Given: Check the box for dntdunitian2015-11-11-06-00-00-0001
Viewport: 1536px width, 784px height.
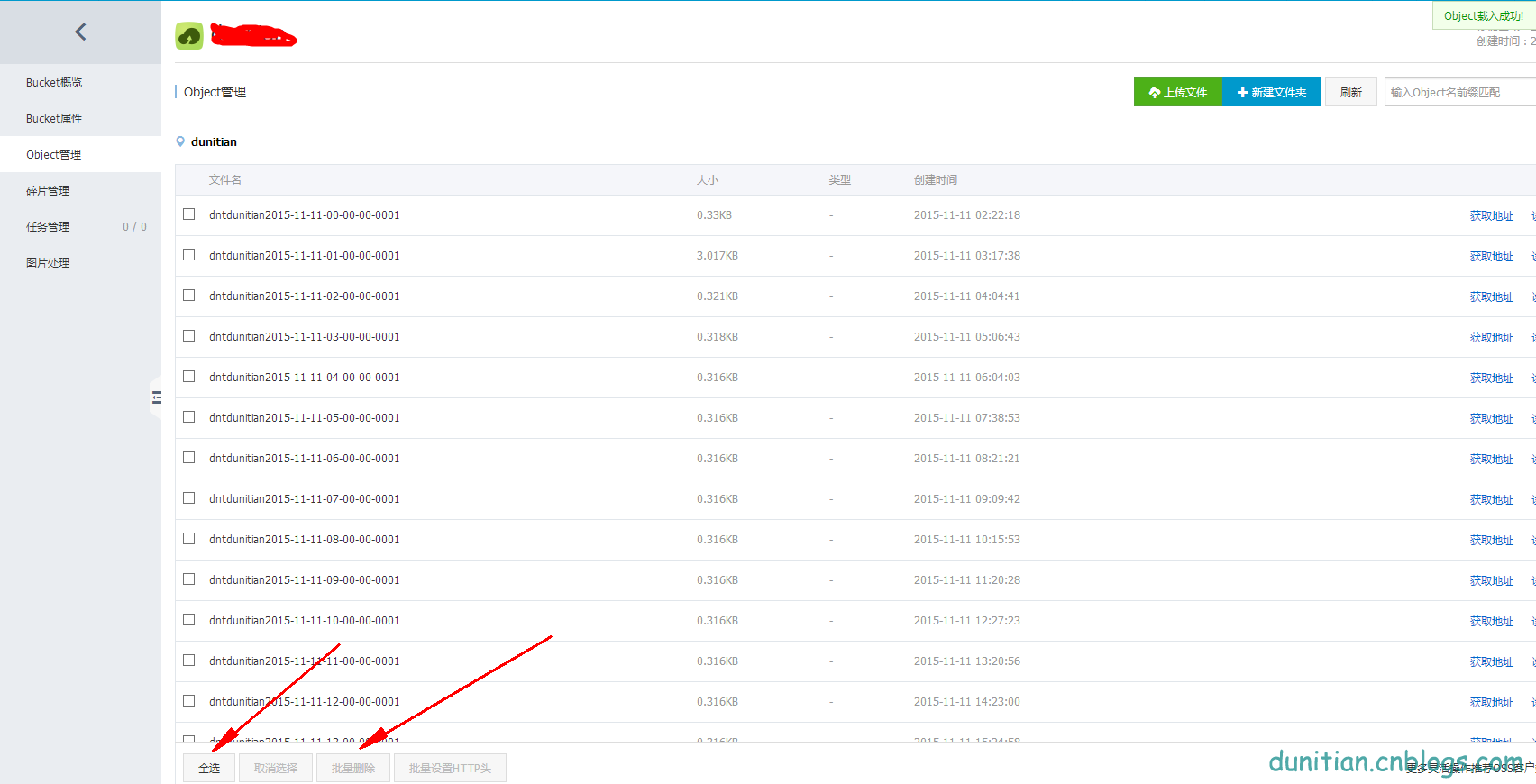Looking at the screenshot, I should (189, 458).
